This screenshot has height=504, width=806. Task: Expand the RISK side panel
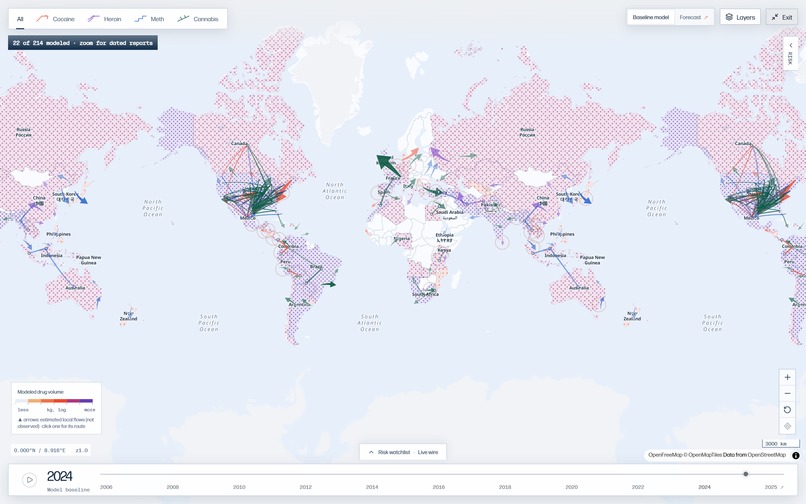point(791,53)
